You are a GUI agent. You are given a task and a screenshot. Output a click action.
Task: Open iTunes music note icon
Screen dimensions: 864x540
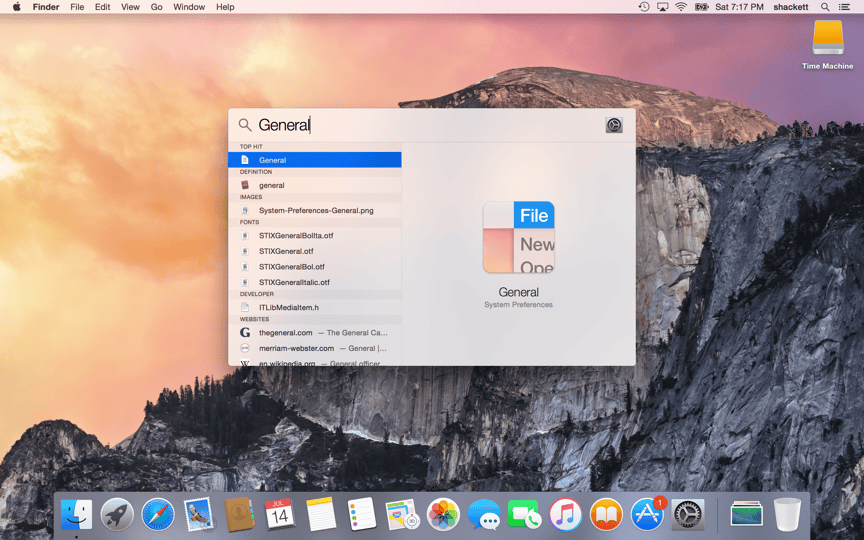tap(565, 515)
